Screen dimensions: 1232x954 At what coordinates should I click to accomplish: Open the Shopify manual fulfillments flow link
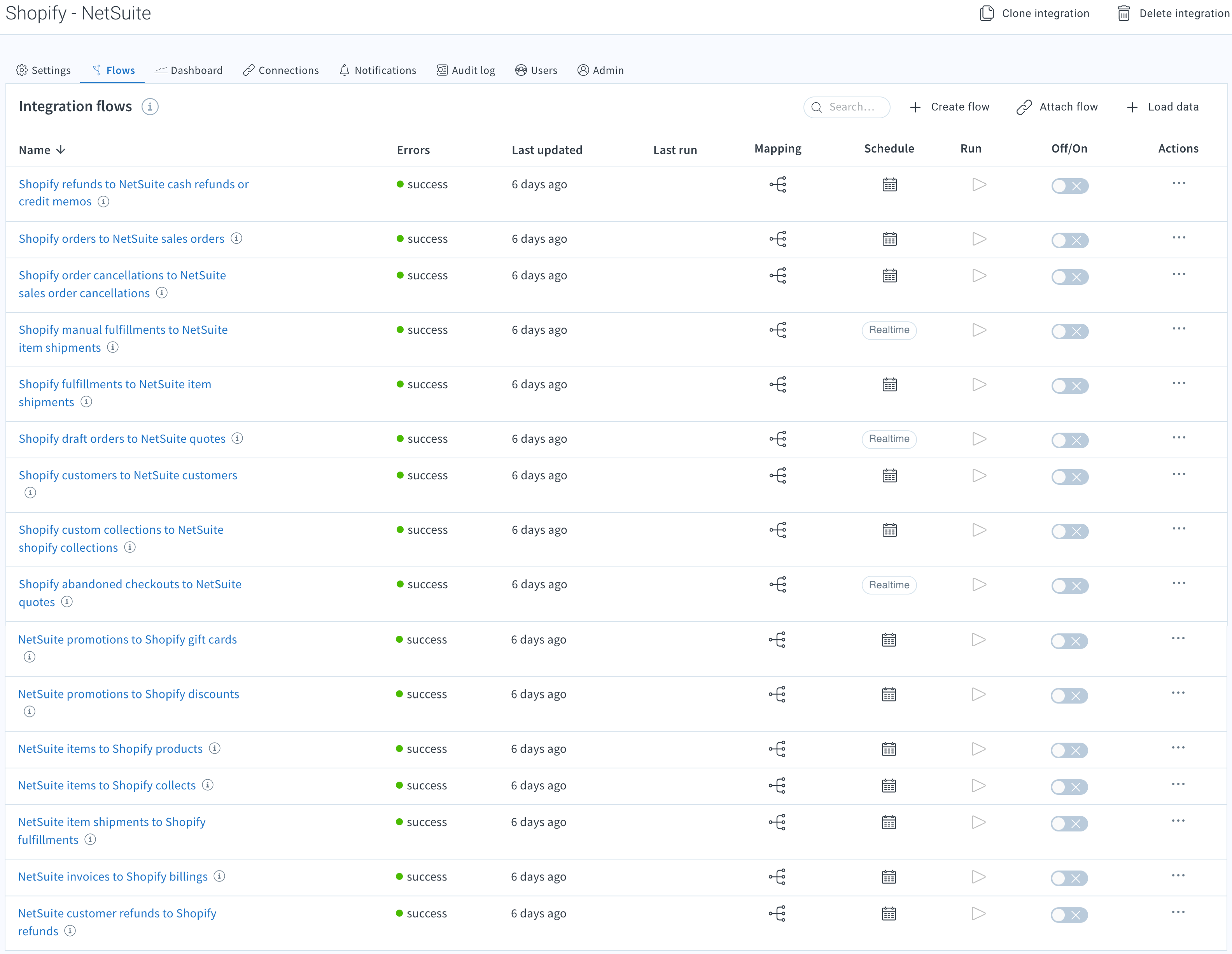122,330
